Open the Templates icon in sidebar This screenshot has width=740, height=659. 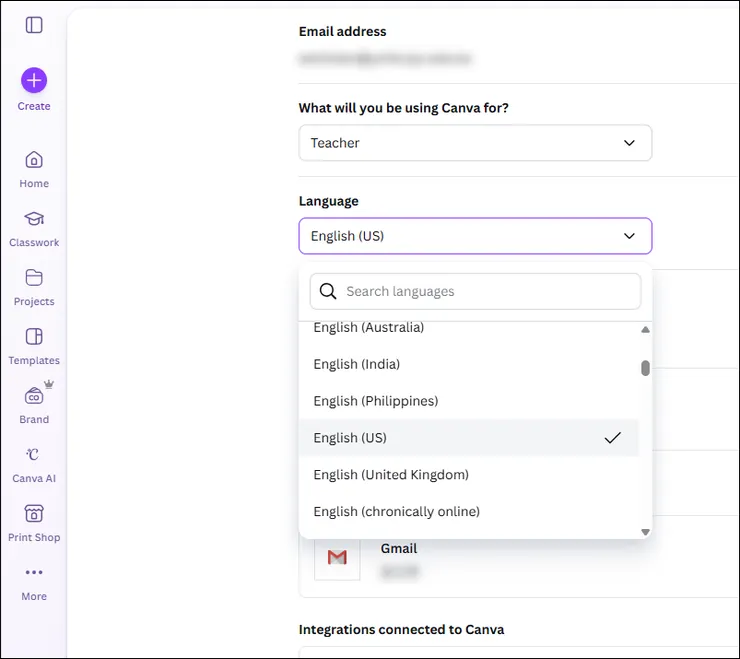pos(34,337)
